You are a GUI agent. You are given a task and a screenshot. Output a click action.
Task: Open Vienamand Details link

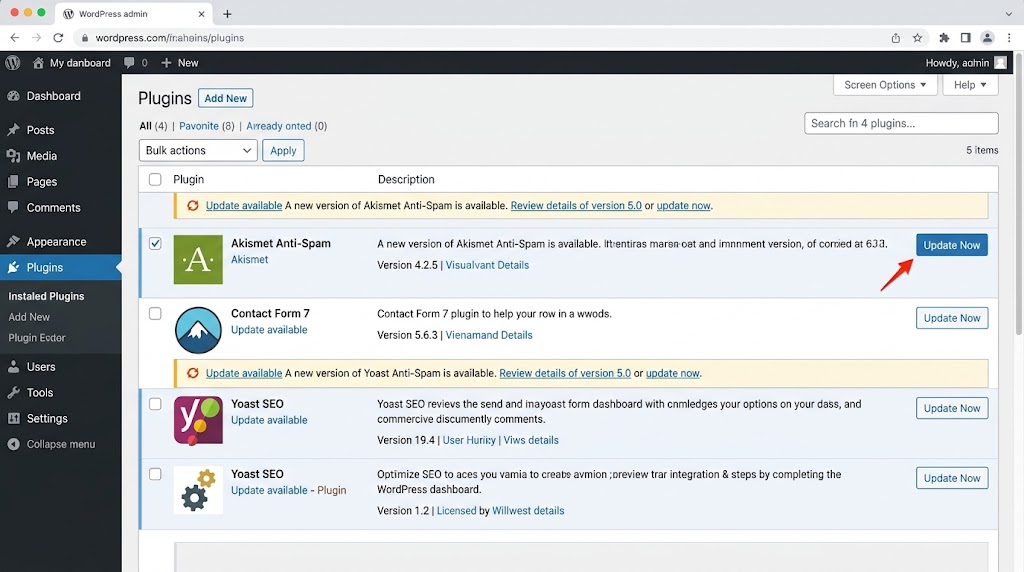click(x=488, y=335)
